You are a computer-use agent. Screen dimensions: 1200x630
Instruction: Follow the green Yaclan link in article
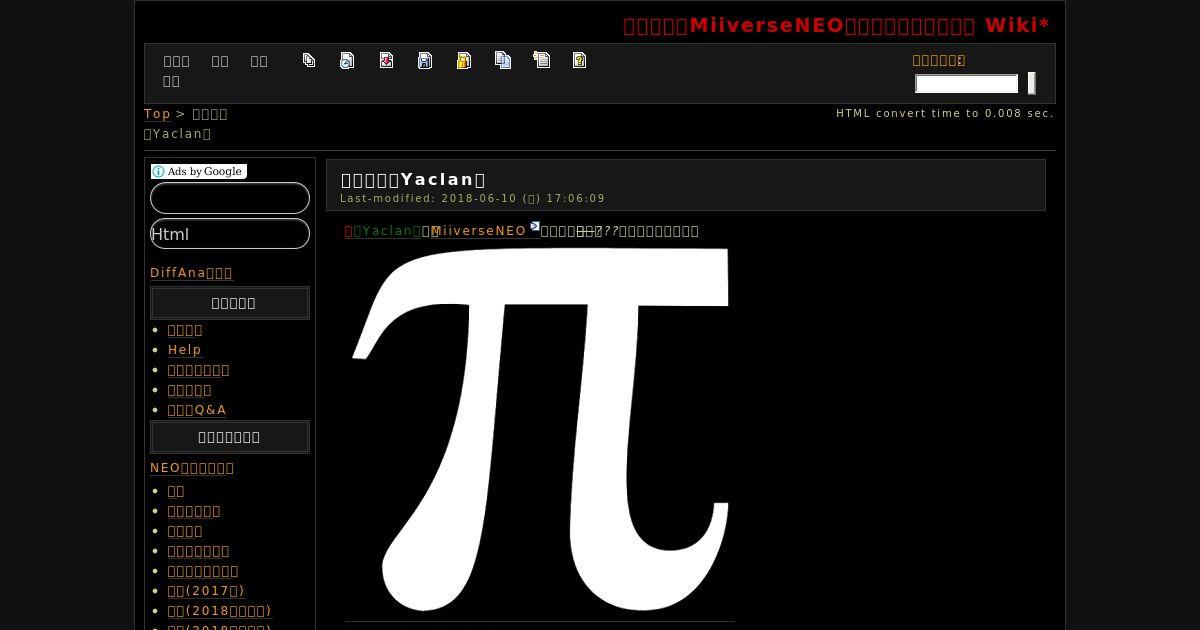(x=387, y=231)
